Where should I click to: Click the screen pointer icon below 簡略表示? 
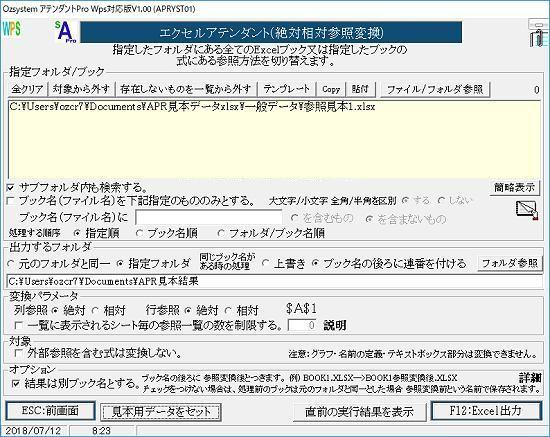coord(527,210)
